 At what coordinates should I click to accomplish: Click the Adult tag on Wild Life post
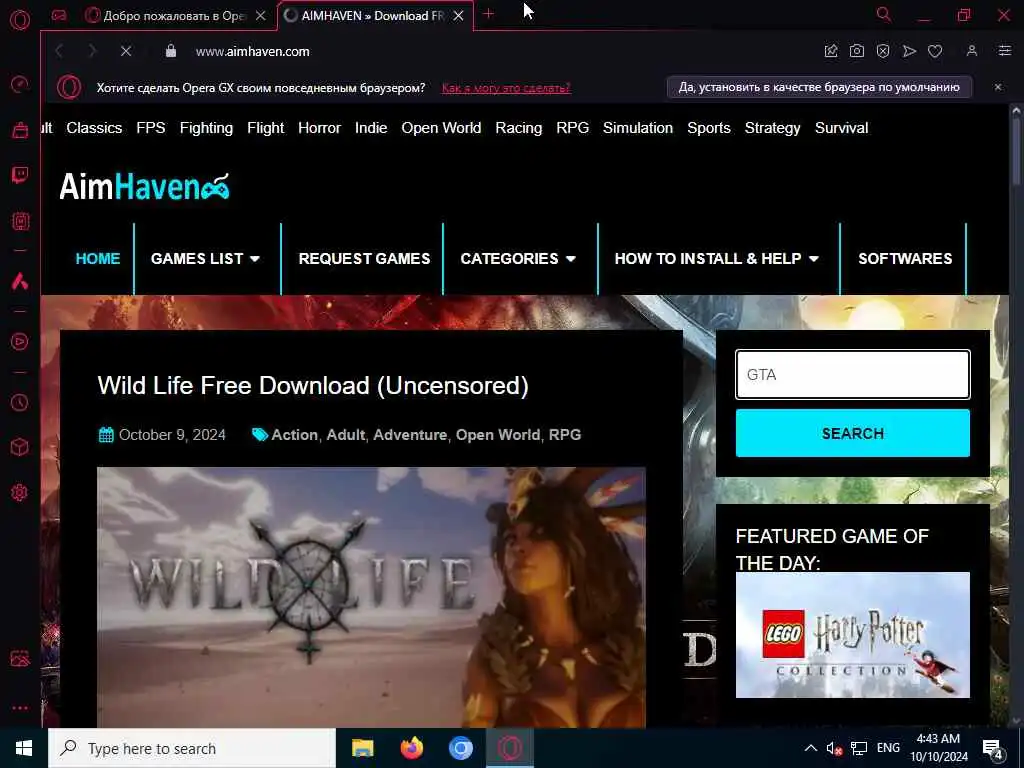click(345, 435)
